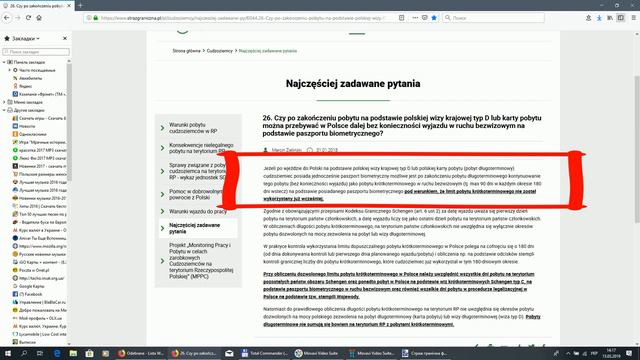
Task: Open the Выписки bookmark
Action: click(24, 342)
